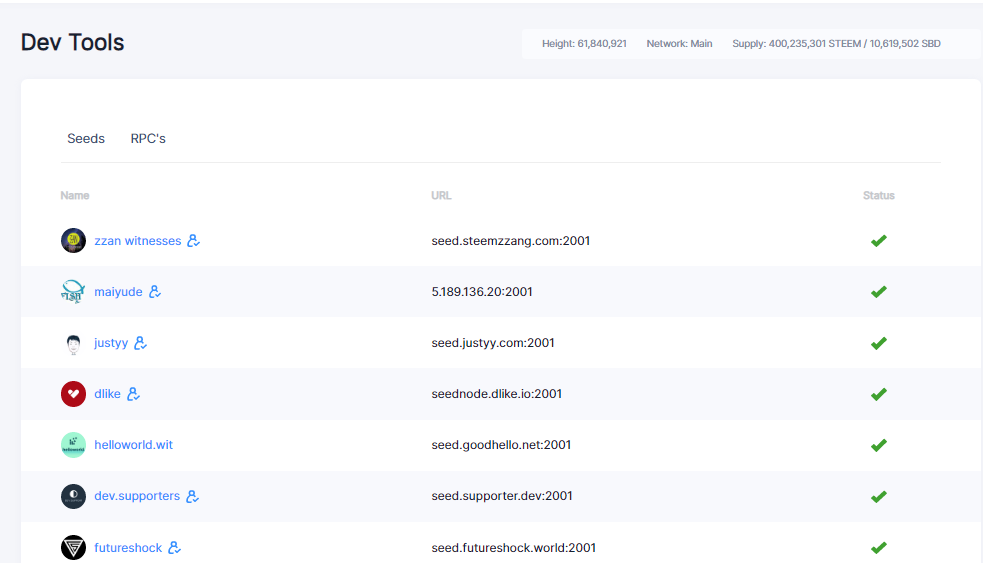Open the Seeds tab

[86, 139]
